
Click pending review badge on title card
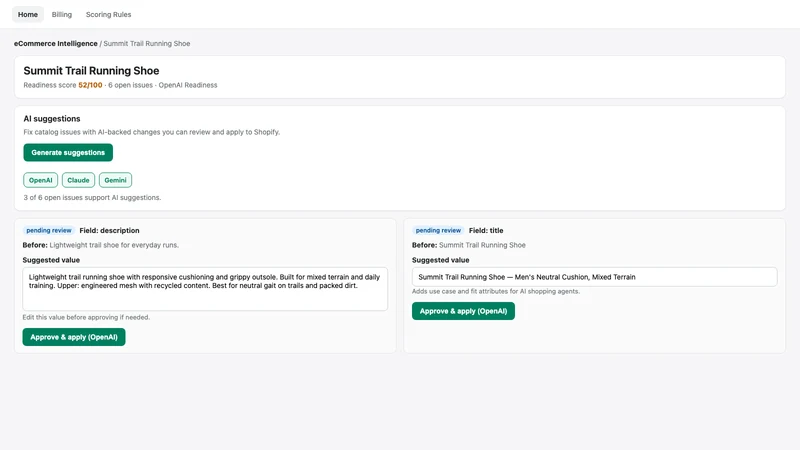click(438, 231)
